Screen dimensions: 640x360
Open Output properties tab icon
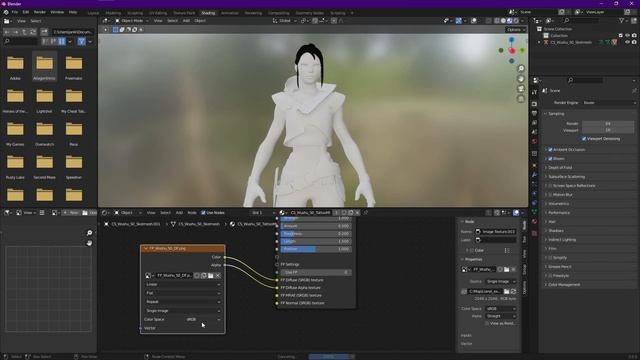tap(534, 113)
